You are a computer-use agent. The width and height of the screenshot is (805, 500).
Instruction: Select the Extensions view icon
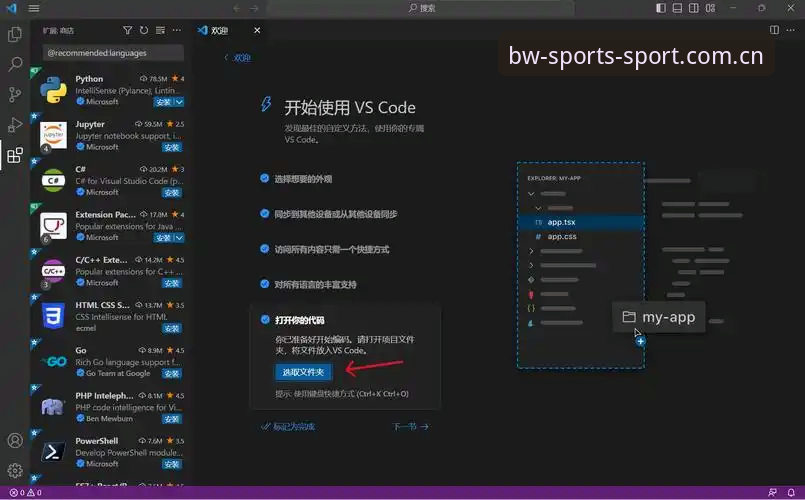pyautogui.click(x=15, y=155)
